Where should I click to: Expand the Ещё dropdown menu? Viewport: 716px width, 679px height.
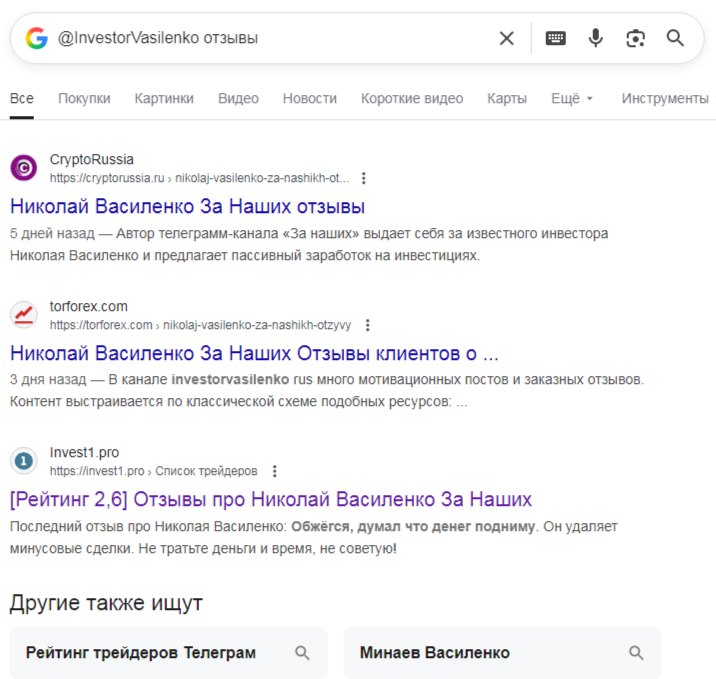[572, 98]
